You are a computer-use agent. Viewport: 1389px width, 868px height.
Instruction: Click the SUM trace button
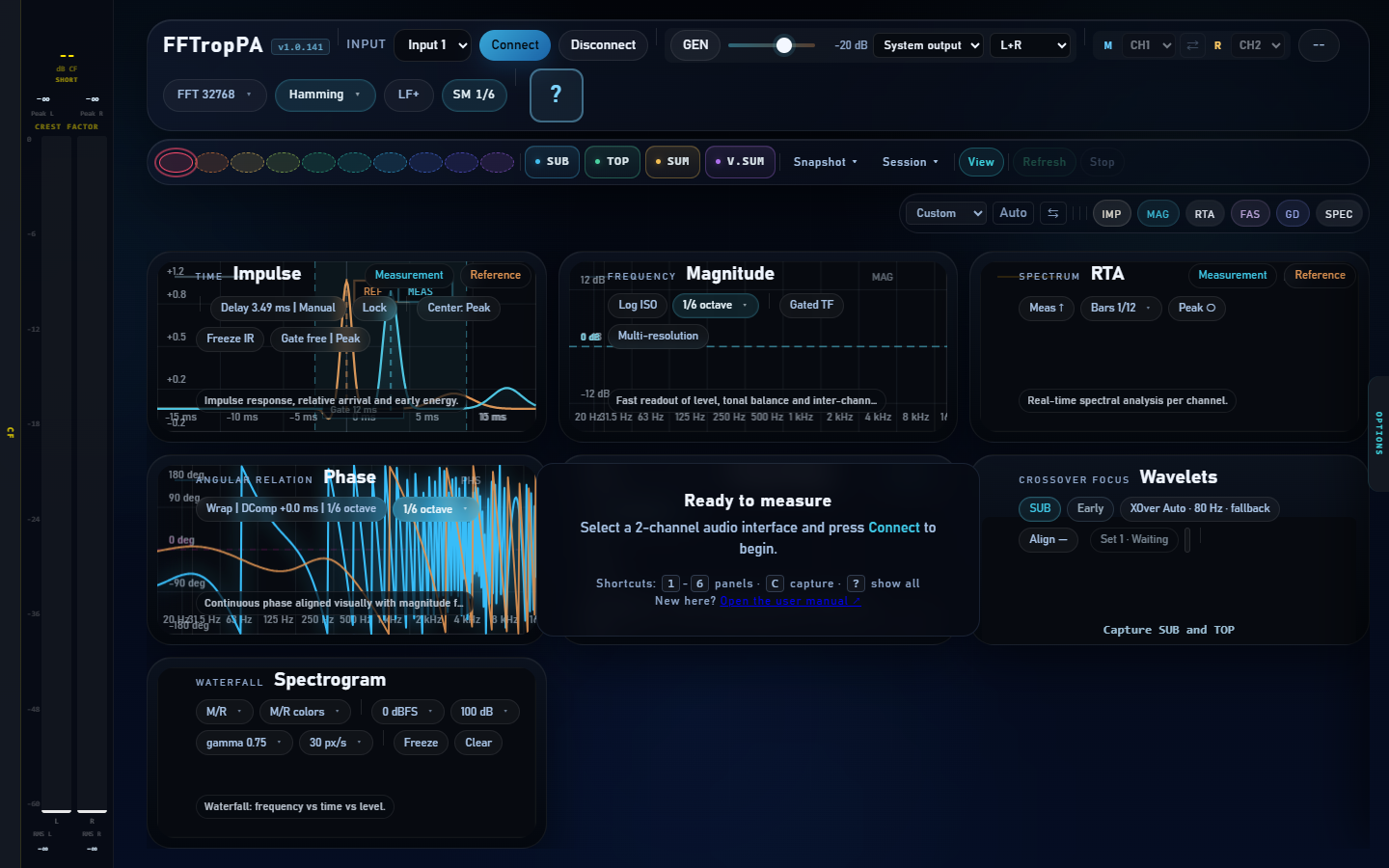click(x=672, y=162)
